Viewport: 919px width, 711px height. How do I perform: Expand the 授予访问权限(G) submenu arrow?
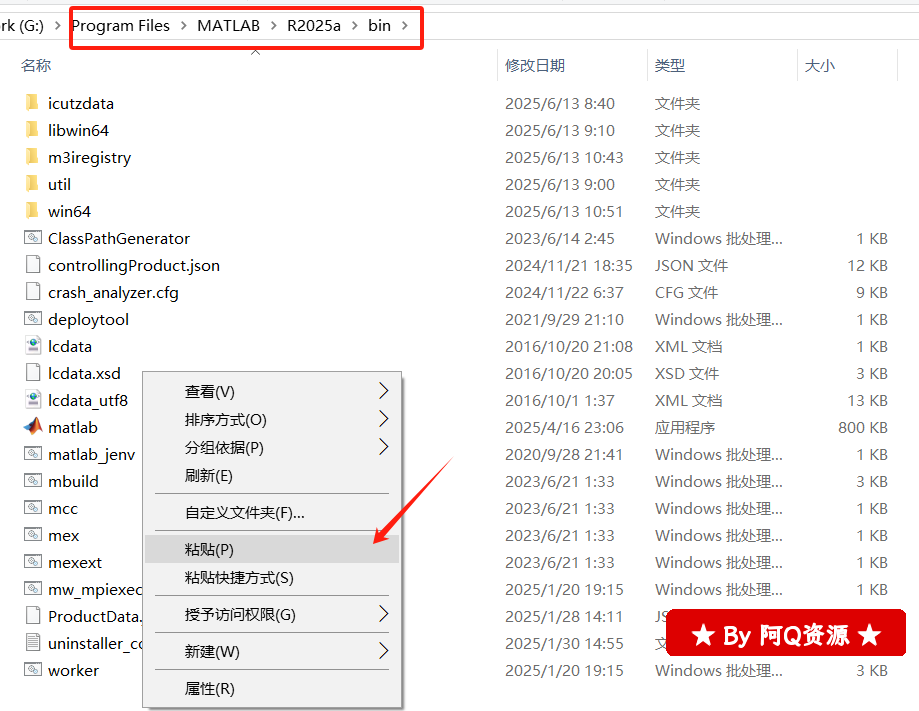point(384,614)
